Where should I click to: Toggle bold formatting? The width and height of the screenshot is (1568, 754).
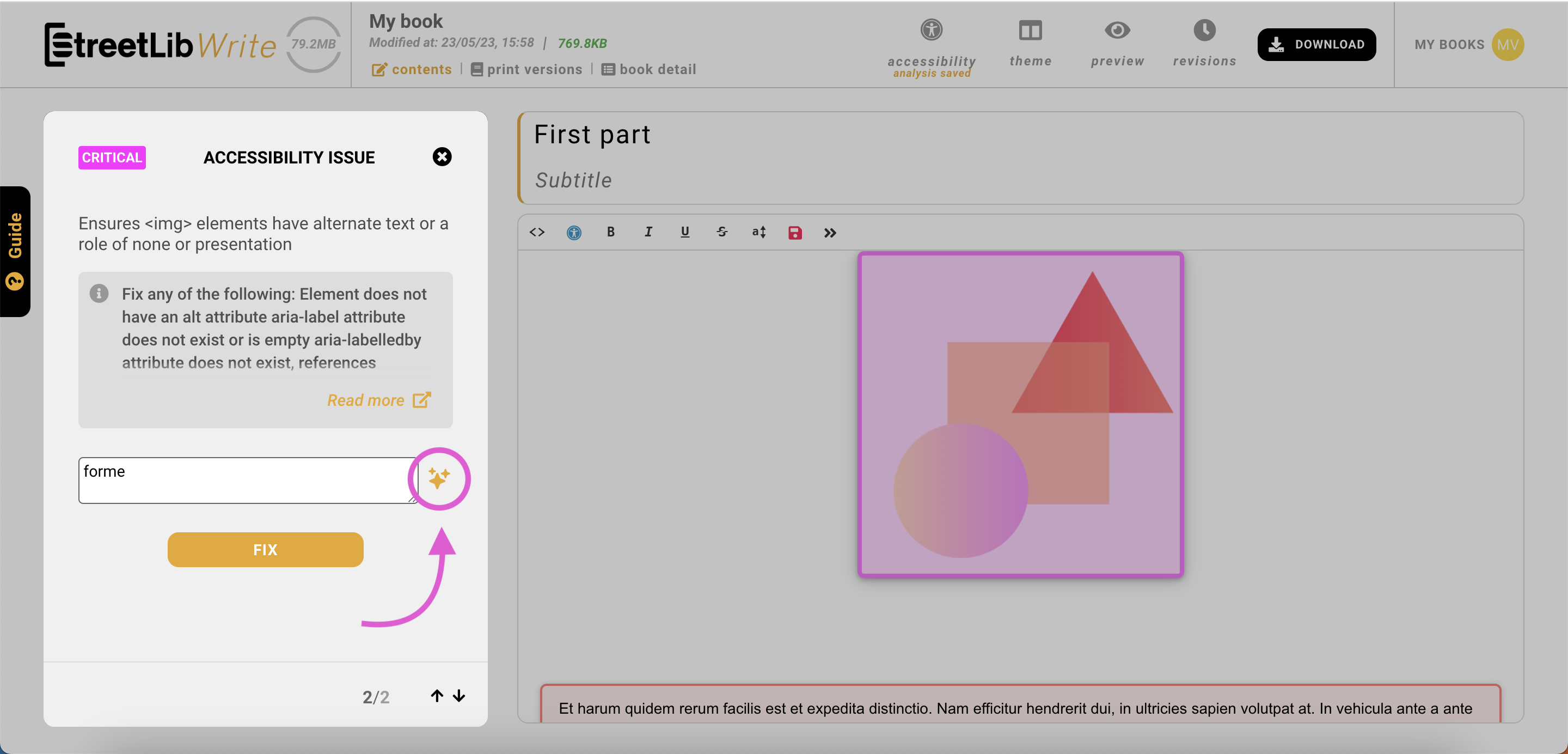tap(610, 232)
